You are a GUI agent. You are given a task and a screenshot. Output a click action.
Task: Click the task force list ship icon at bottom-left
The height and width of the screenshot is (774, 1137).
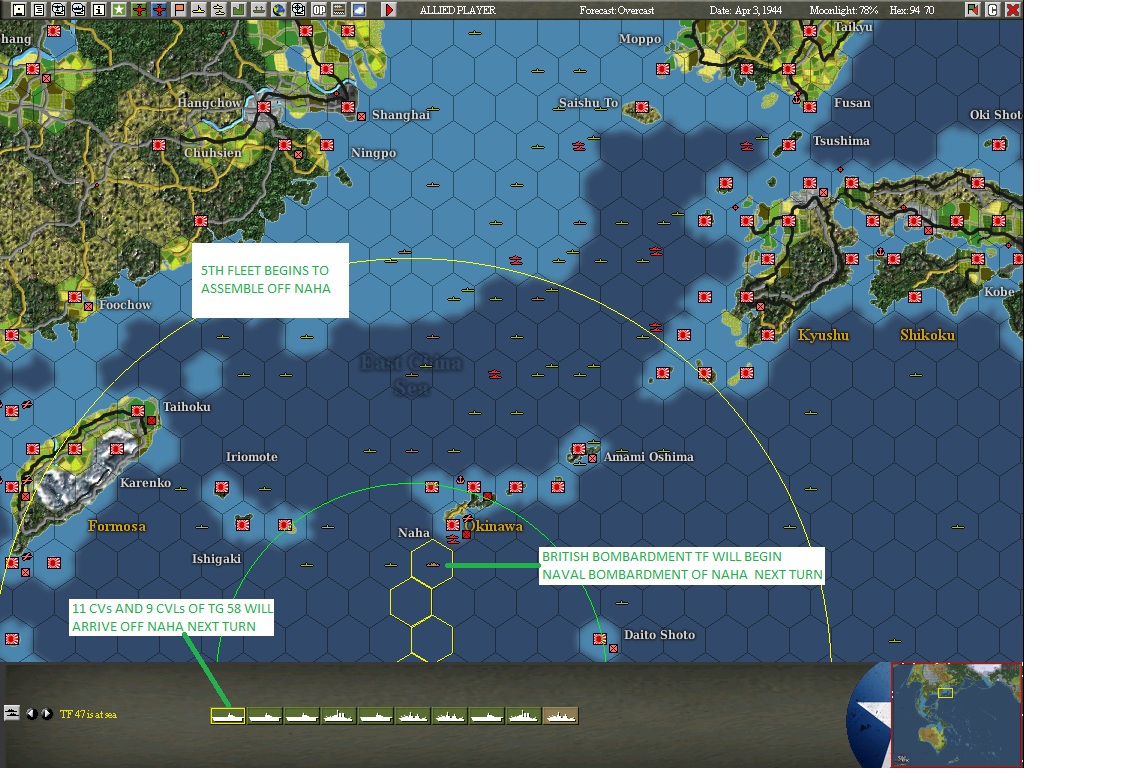click(12, 713)
